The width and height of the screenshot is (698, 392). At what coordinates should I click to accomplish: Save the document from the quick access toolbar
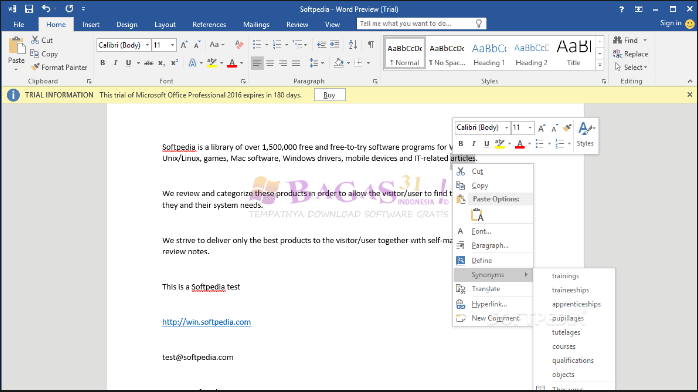click(29, 9)
